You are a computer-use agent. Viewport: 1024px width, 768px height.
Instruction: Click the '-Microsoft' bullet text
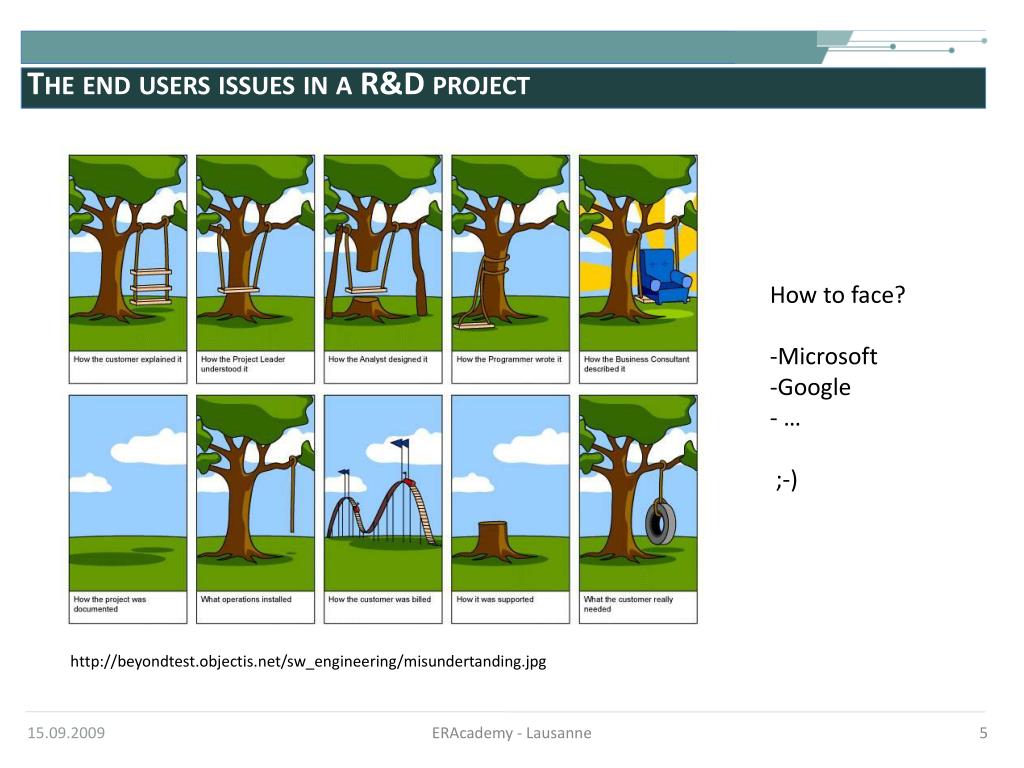pos(824,357)
